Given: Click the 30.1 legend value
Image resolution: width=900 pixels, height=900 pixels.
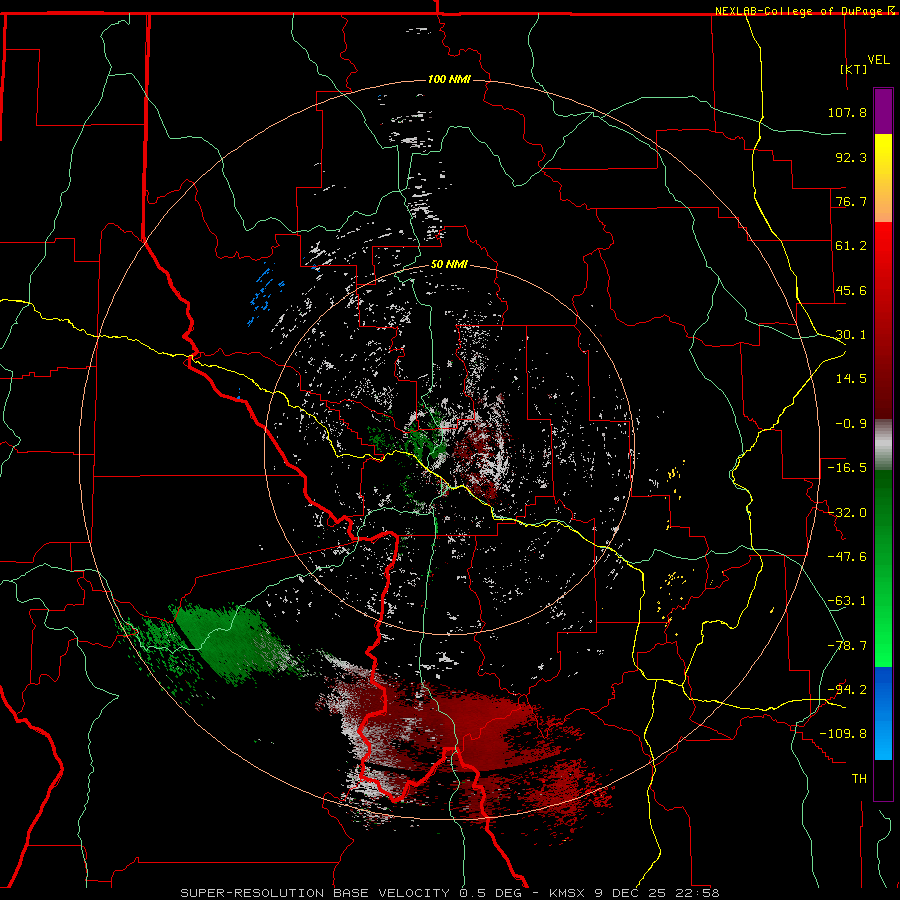Looking at the screenshot, I should pyautogui.click(x=851, y=335).
